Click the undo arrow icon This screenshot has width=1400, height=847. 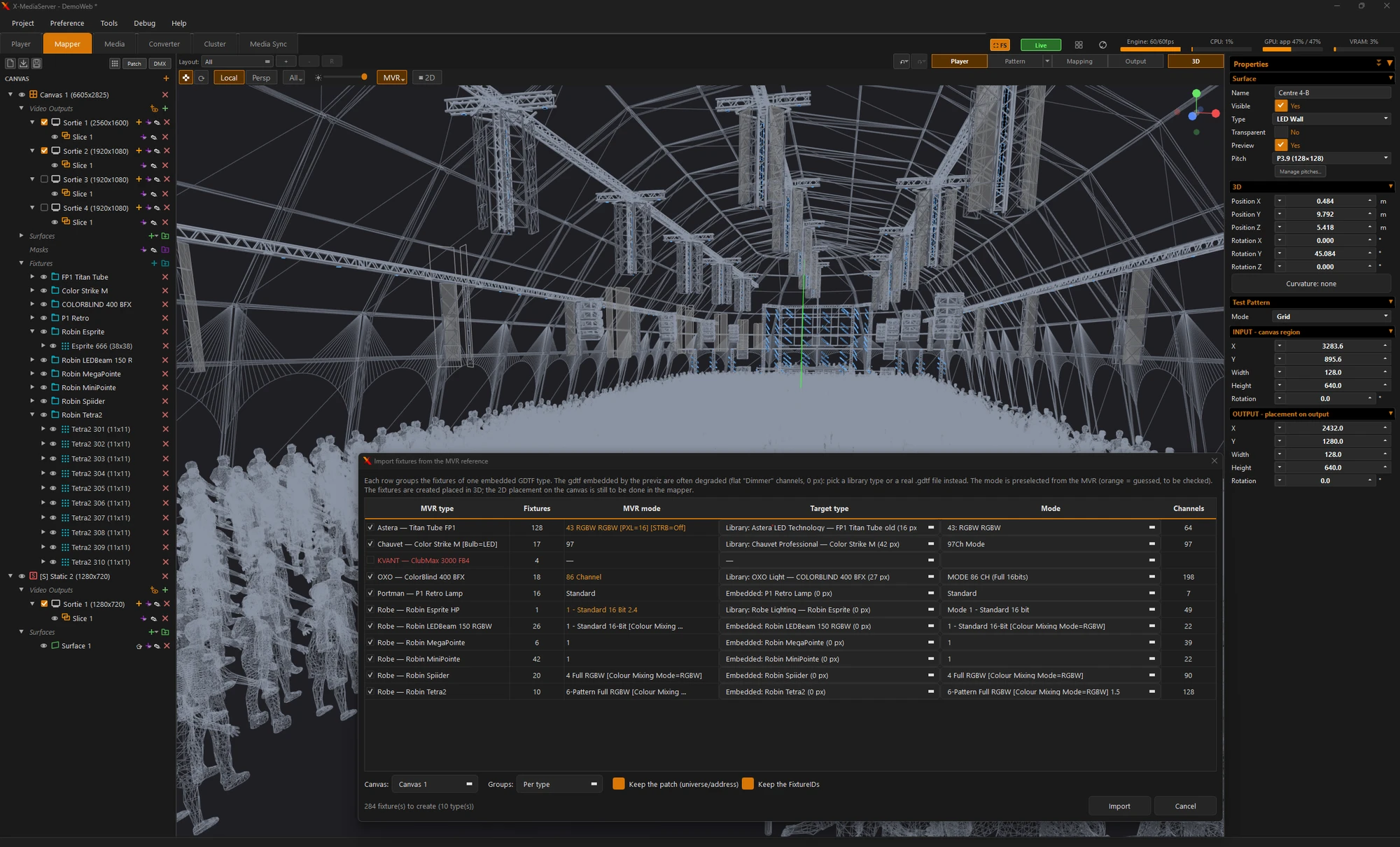point(903,62)
